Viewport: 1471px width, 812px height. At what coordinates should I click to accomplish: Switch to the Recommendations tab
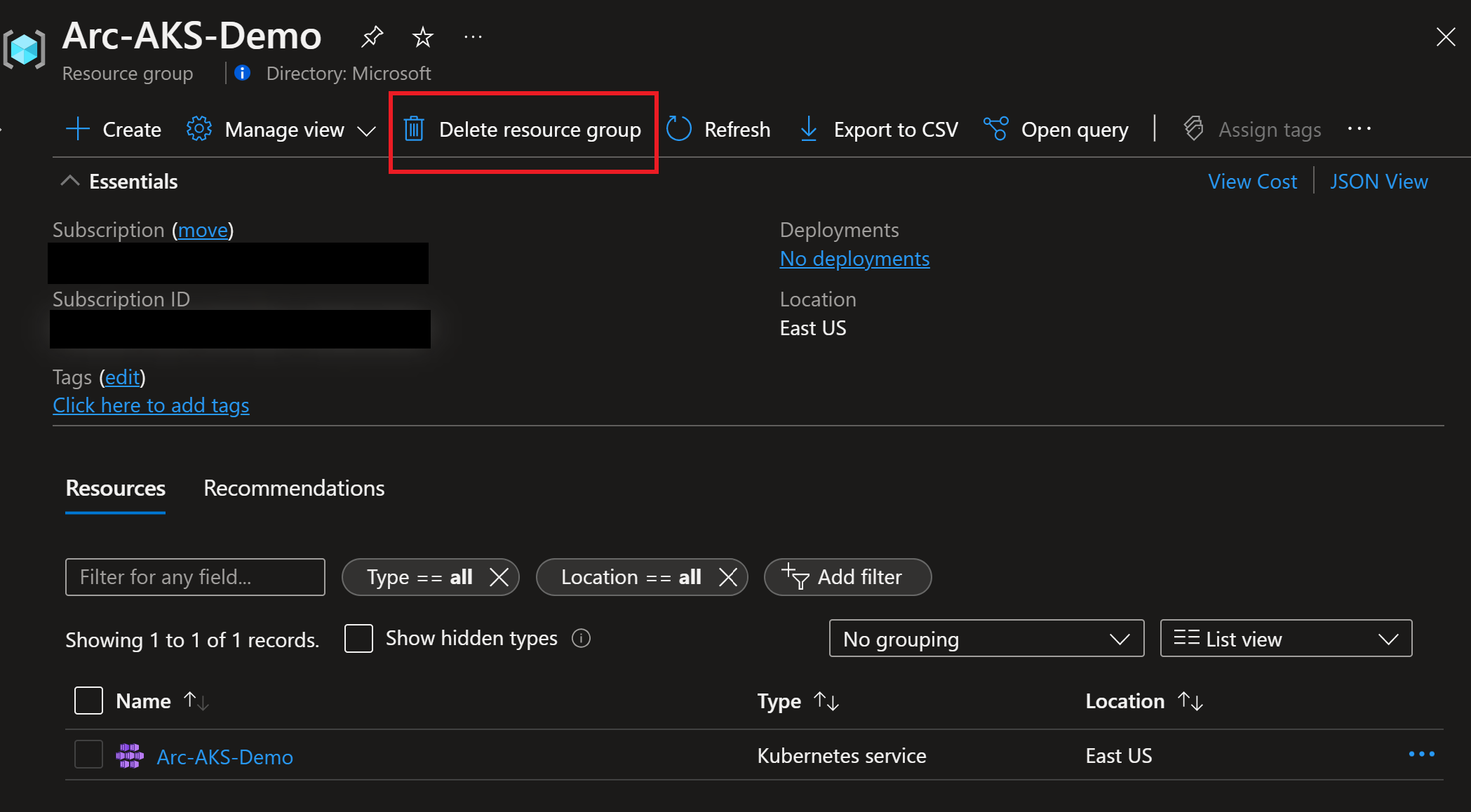pos(294,488)
